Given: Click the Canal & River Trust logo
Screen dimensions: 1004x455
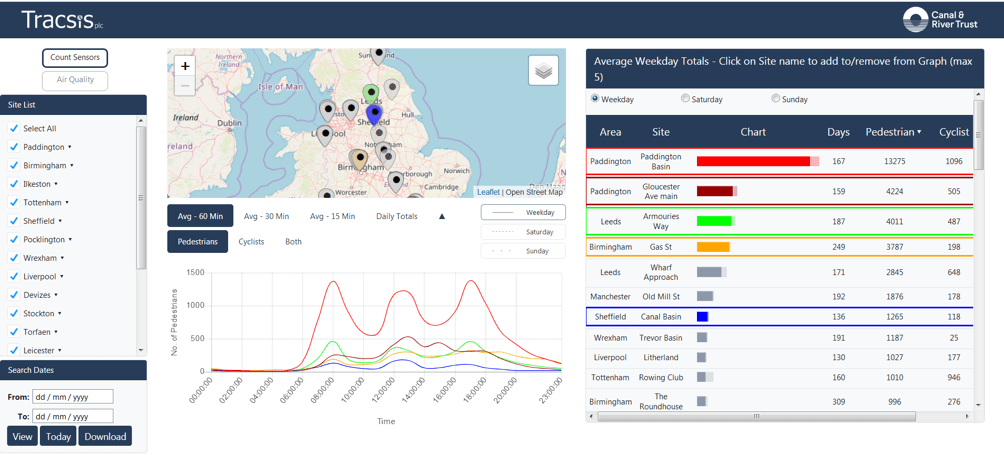Looking at the screenshot, I should pyautogui.click(x=939, y=19).
